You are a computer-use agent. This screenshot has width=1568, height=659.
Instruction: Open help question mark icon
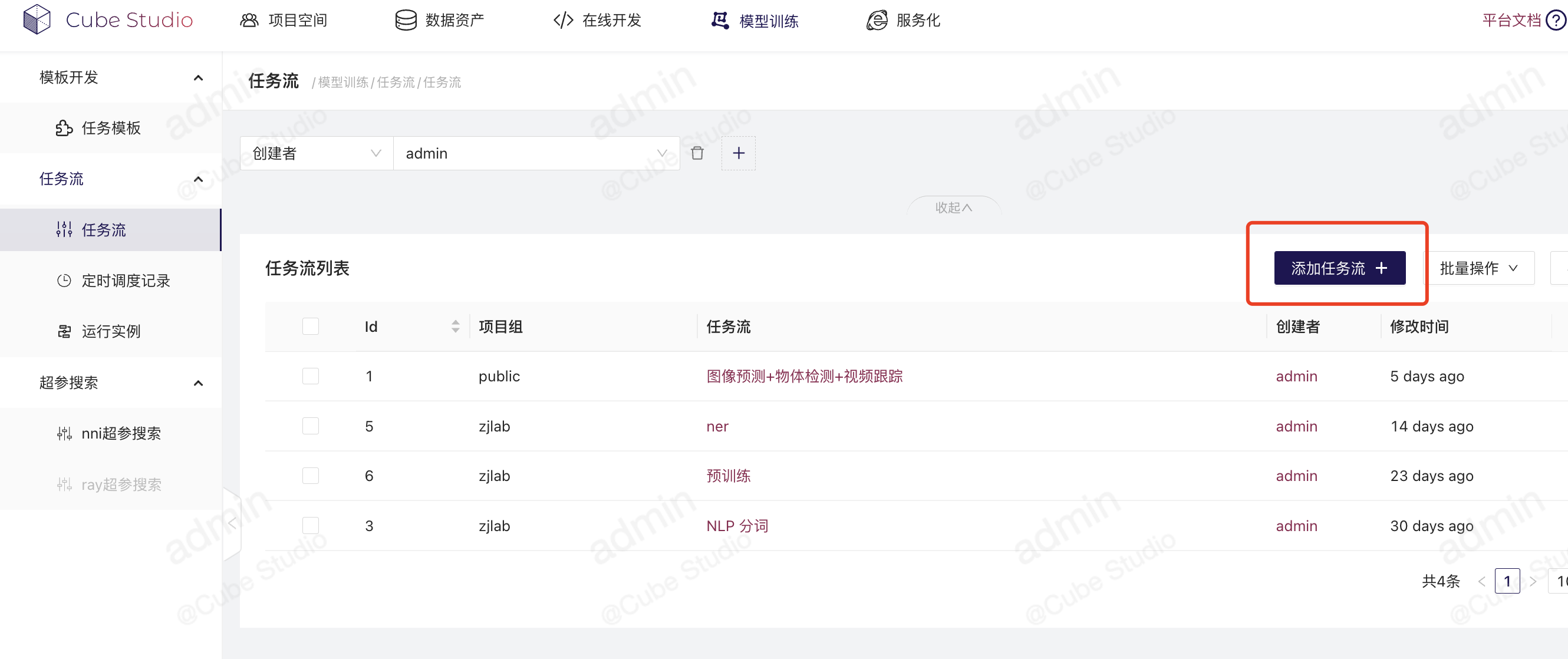point(1555,21)
